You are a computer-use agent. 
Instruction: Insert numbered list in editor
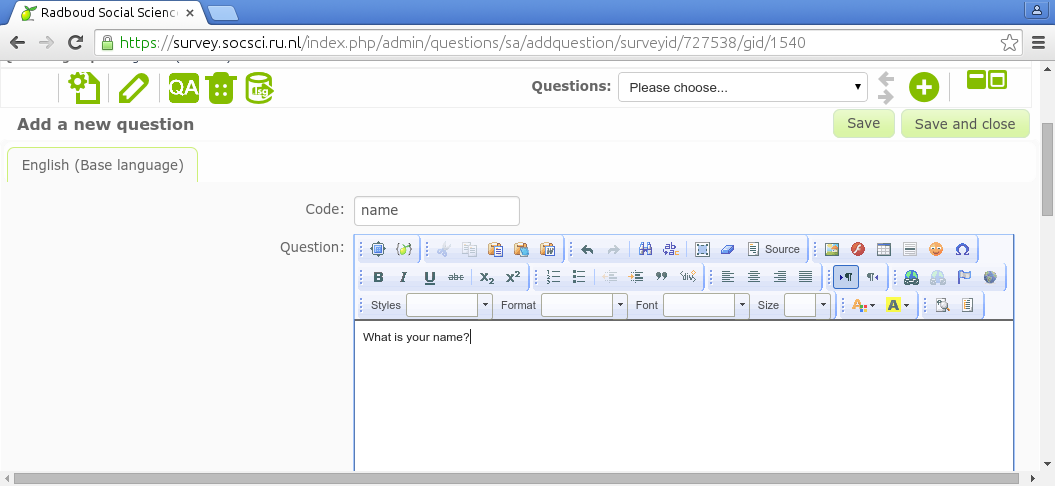[x=553, y=277]
